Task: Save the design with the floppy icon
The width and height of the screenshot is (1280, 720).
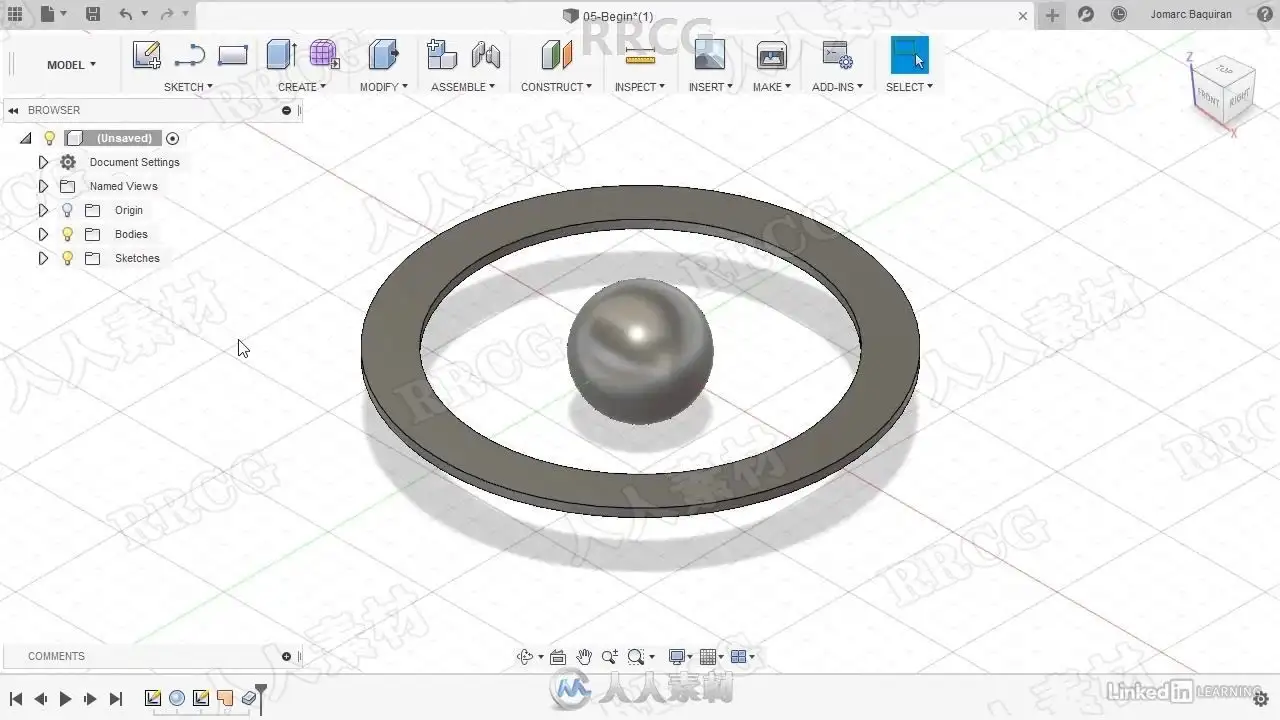Action: (93, 14)
